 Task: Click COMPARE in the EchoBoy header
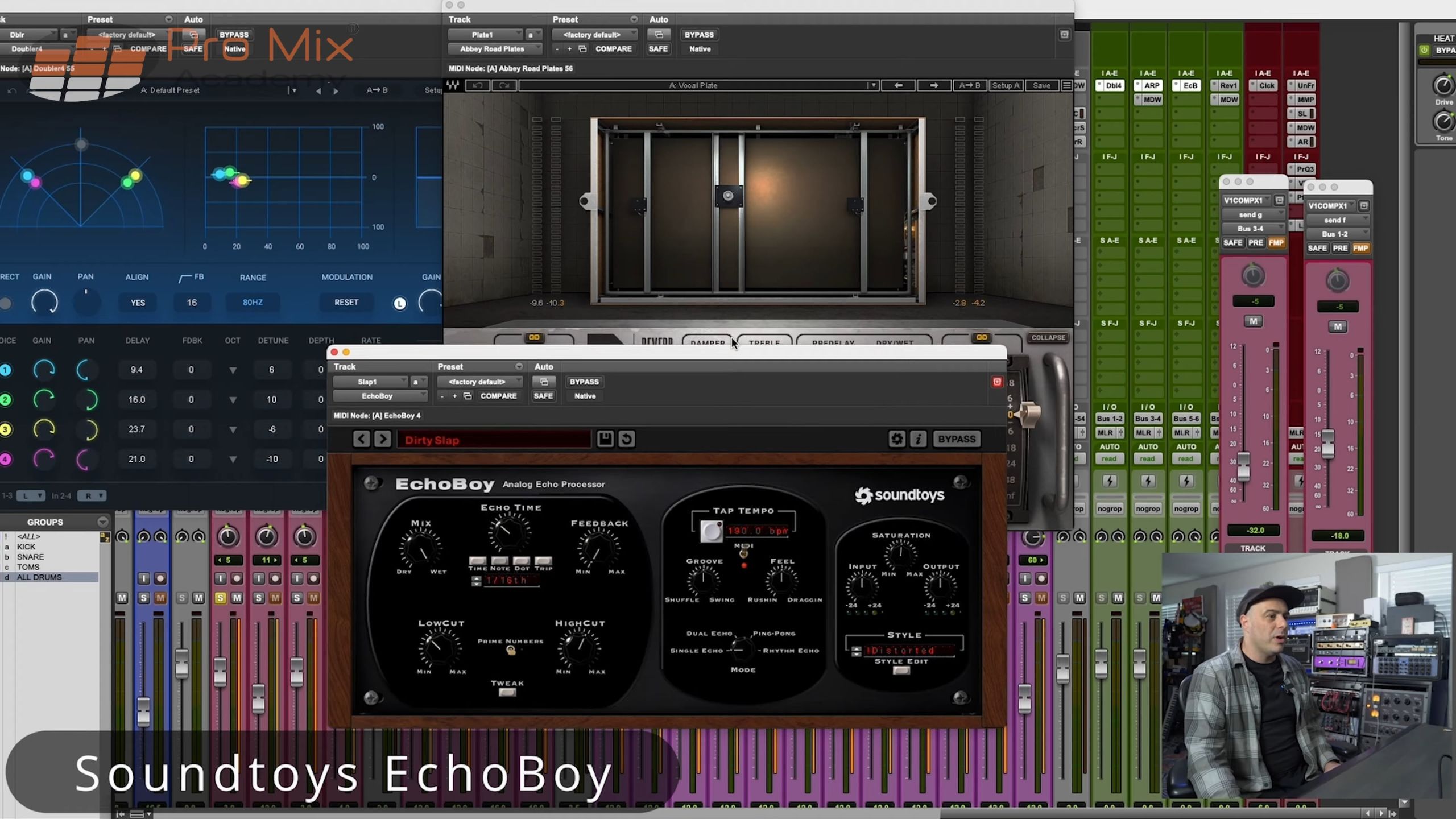point(498,396)
